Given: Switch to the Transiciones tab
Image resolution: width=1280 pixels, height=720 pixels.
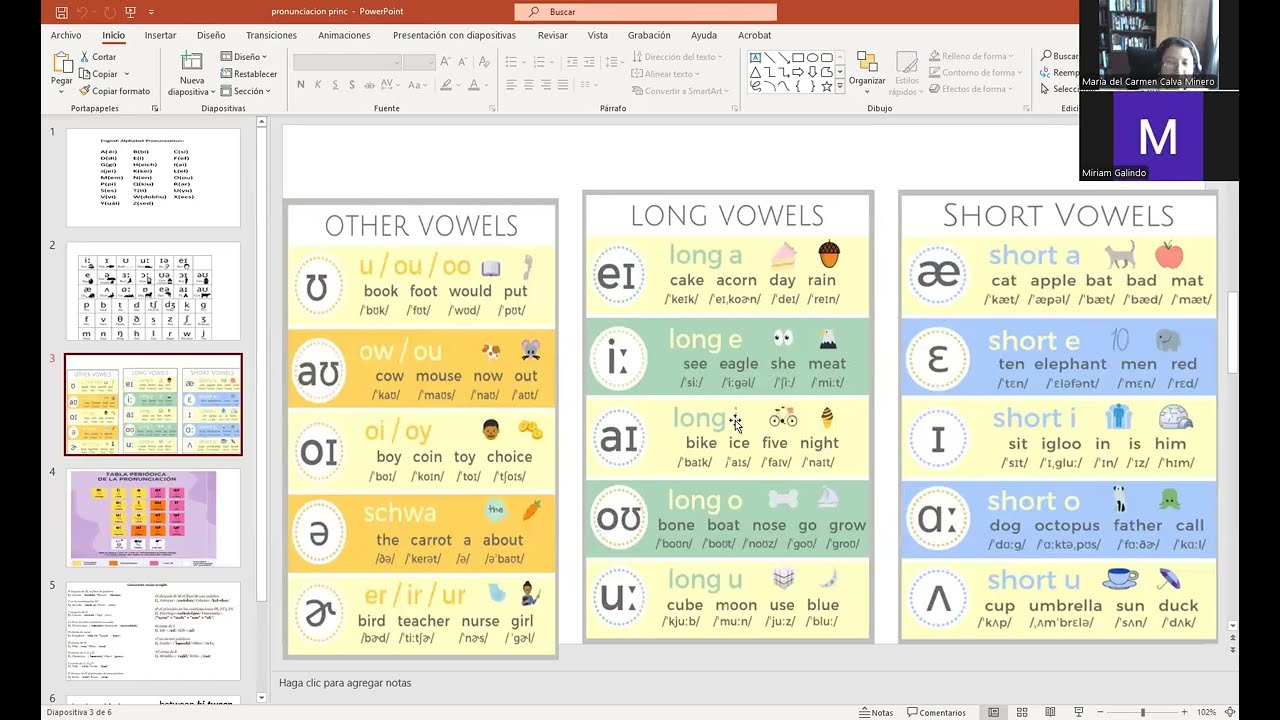Looking at the screenshot, I should click(x=271, y=35).
